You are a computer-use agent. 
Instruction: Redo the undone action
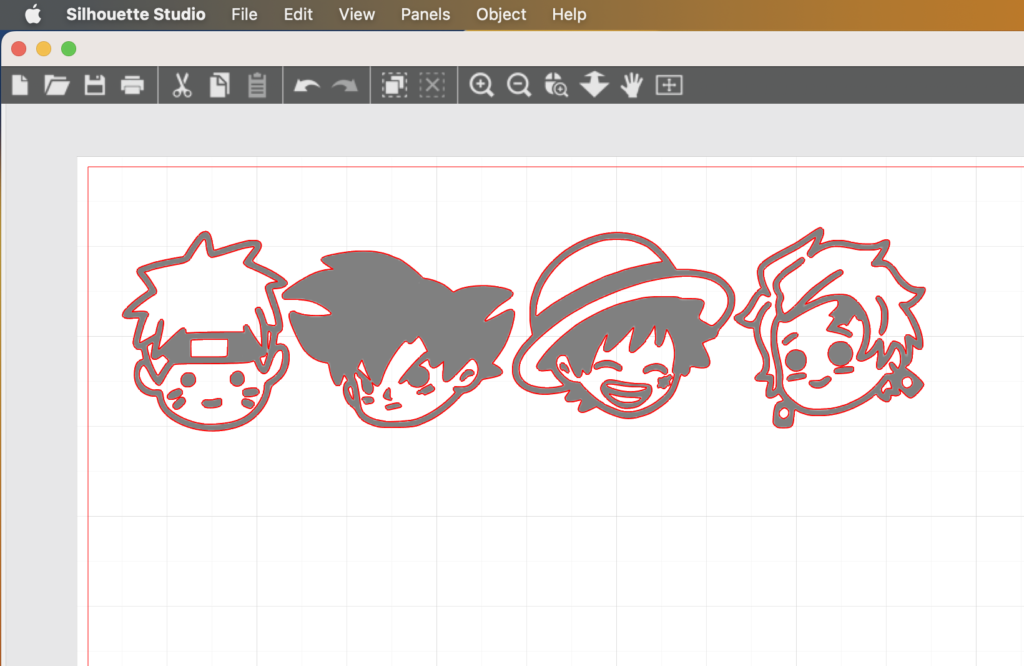[344, 85]
